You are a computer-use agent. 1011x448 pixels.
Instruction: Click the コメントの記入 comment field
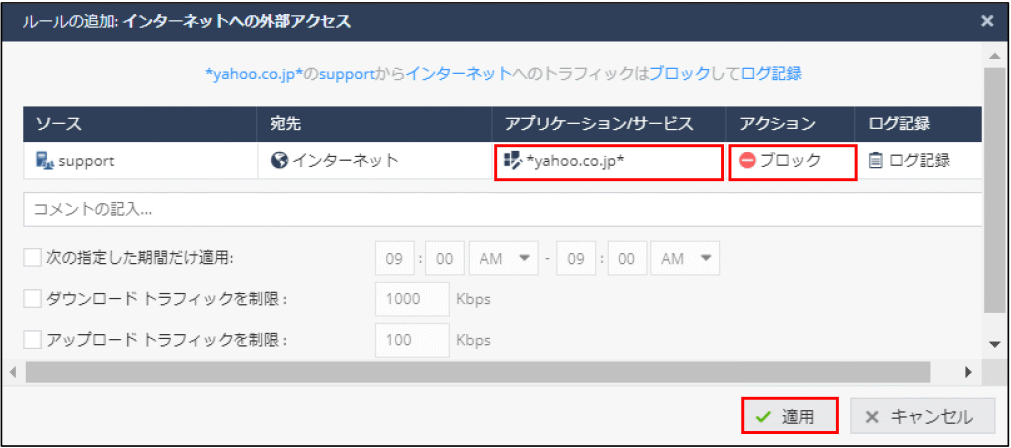coord(500,210)
